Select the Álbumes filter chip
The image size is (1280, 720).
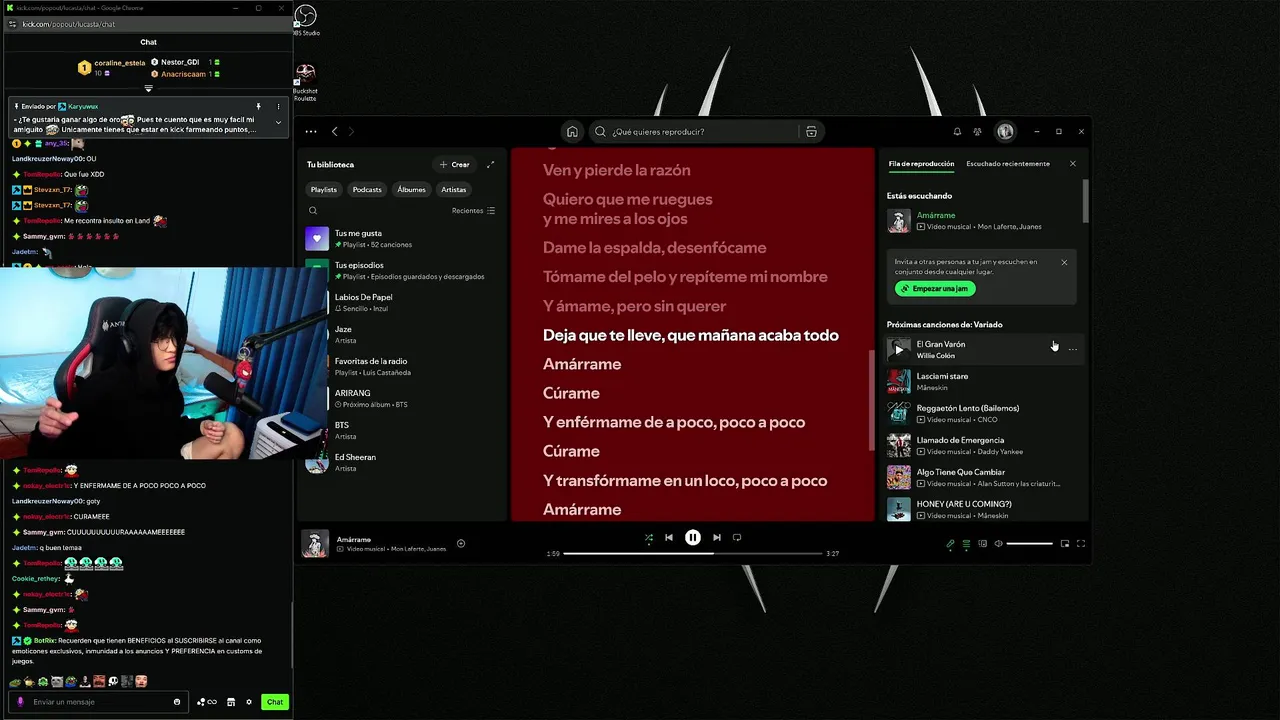point(411,189)
